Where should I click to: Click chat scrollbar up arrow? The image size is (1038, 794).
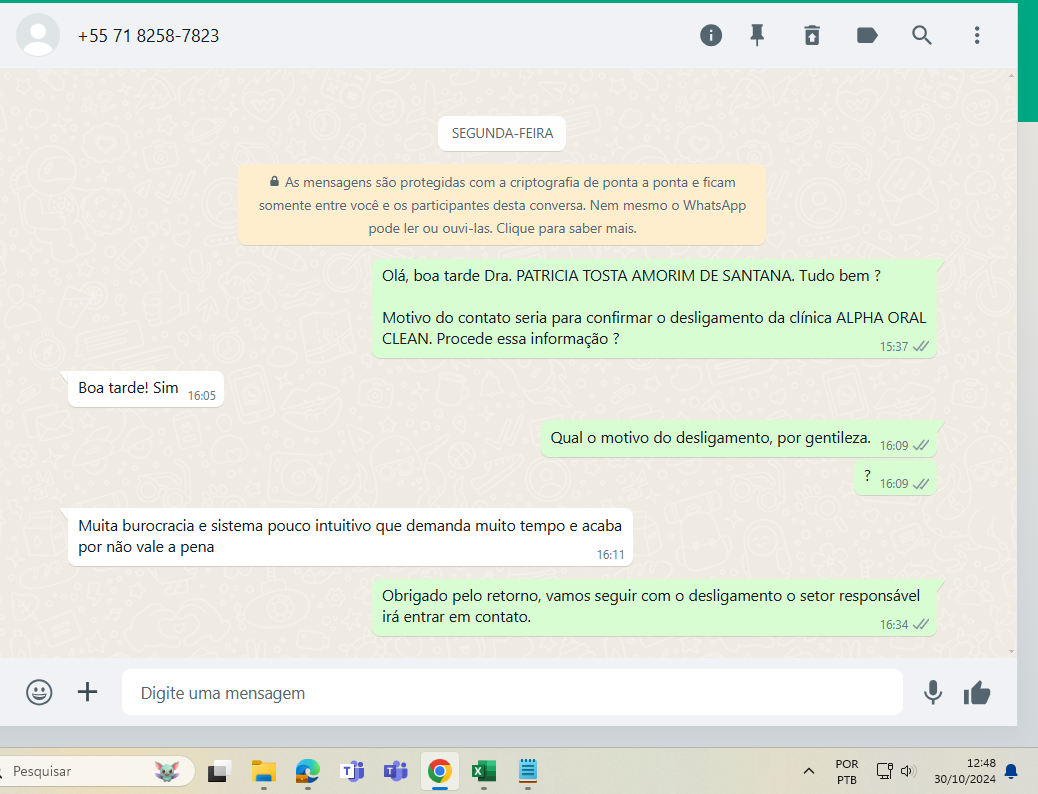click(1011, 75)
